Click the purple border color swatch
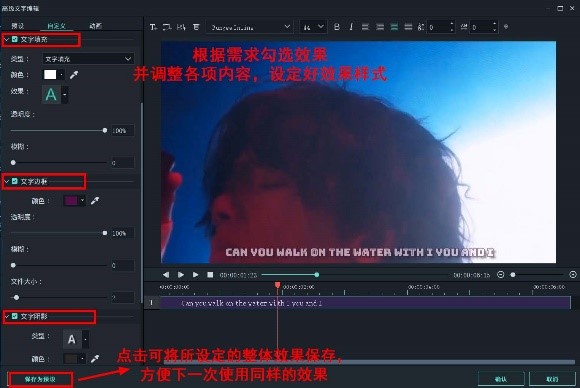The image size is (580, 388). tap(71, 201)
